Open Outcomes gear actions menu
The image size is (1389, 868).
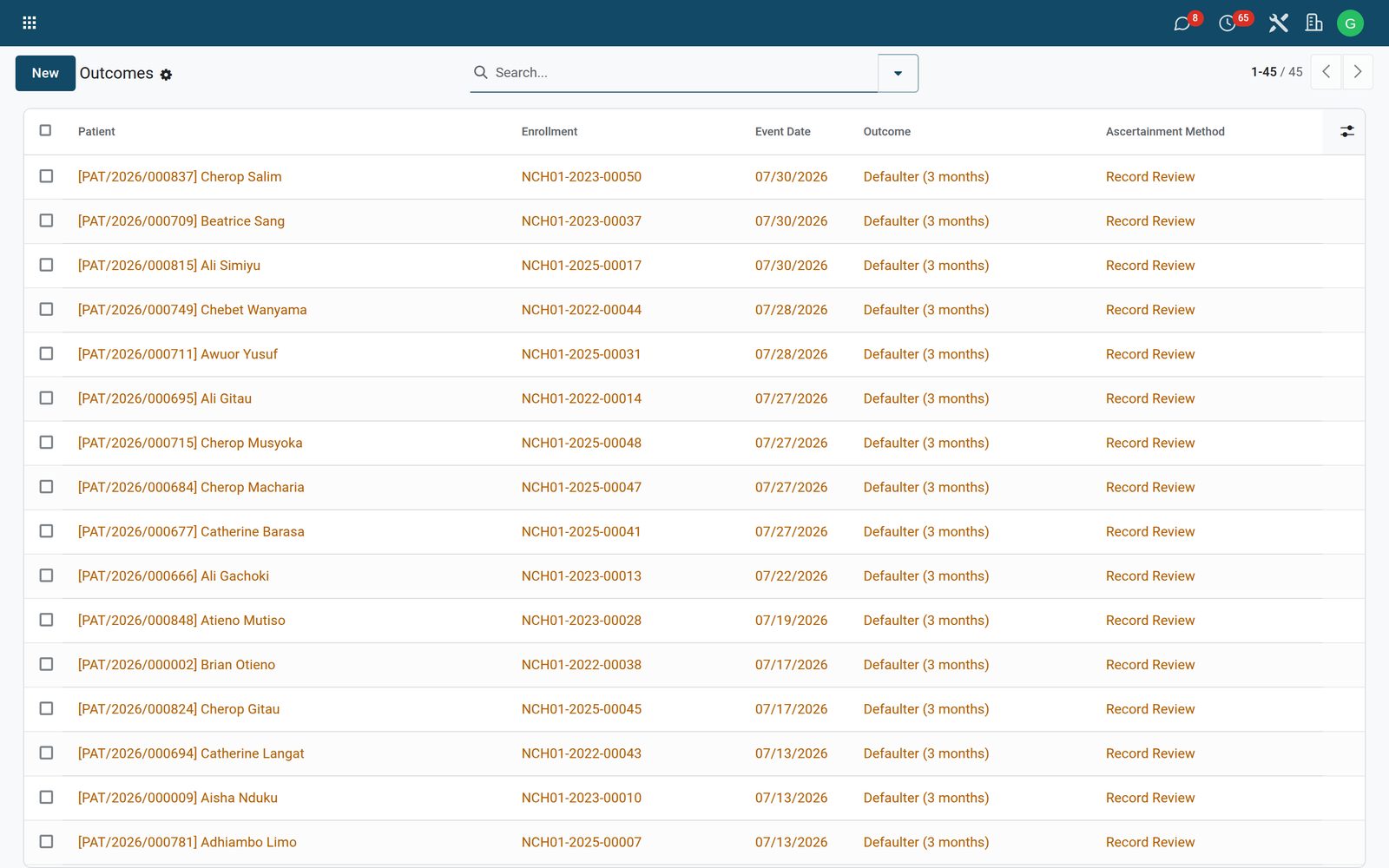[x=166, y=75]
